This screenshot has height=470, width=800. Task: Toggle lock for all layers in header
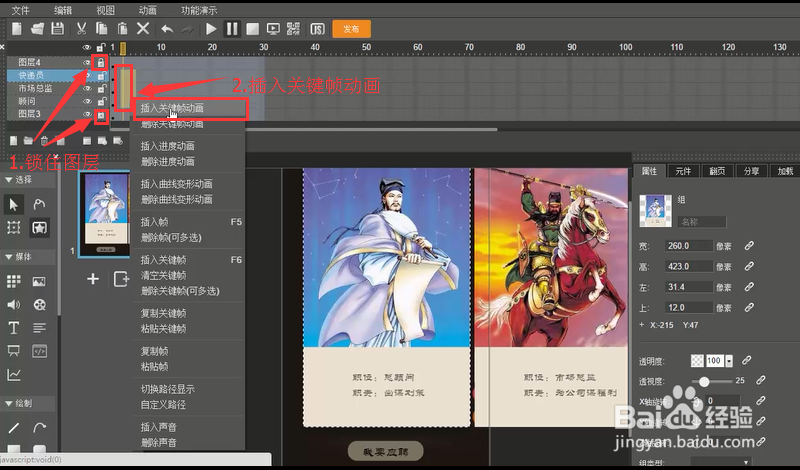click(101, 47)
